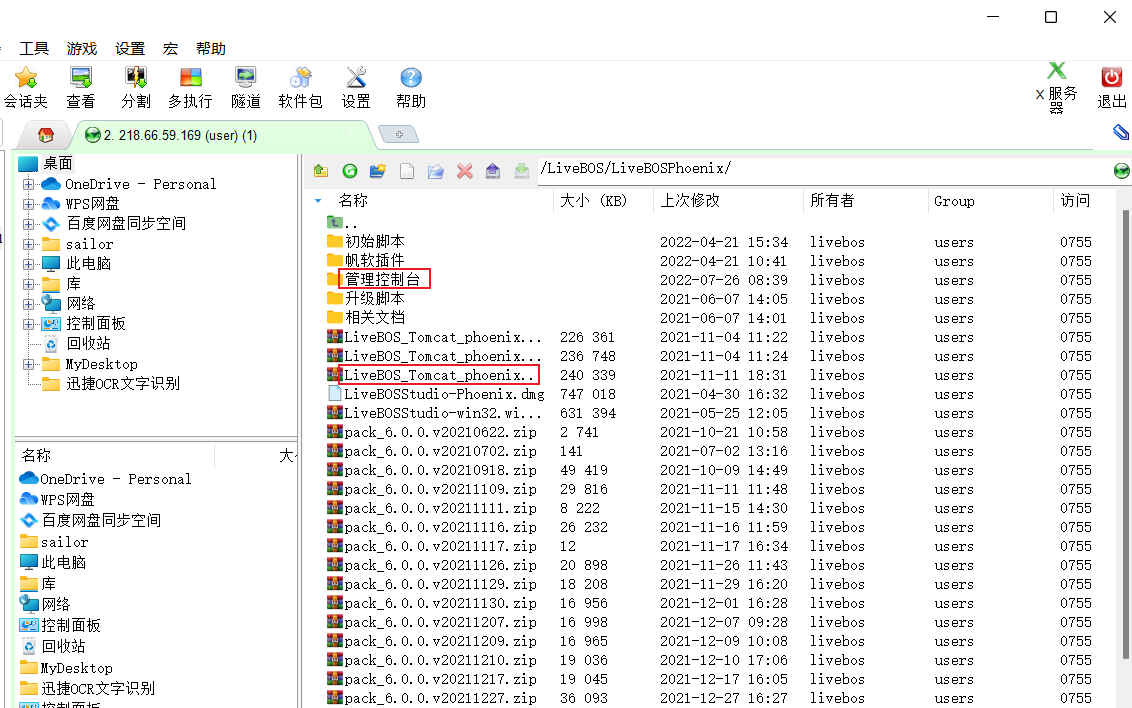Click the red X delete icon

coord(465,171)
